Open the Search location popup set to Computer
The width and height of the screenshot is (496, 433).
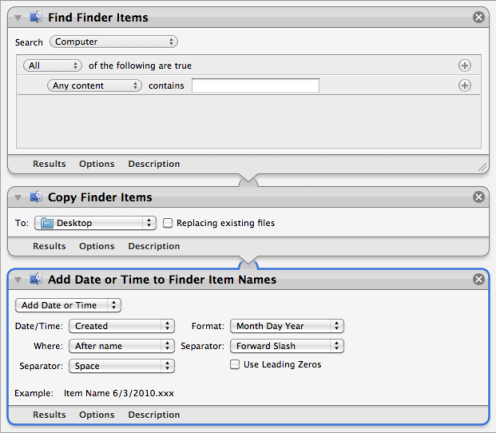pyautogui.click(x=114, y=42)
